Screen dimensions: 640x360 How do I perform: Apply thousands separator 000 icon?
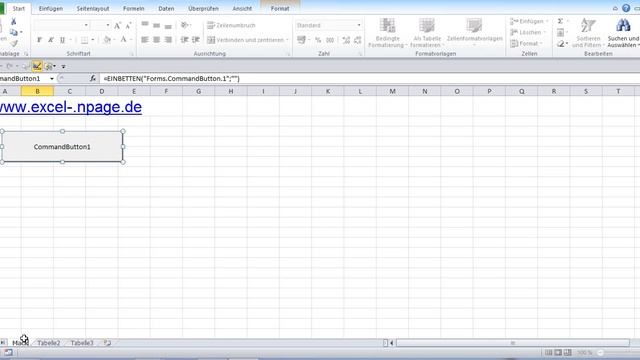tap(330, 40)
